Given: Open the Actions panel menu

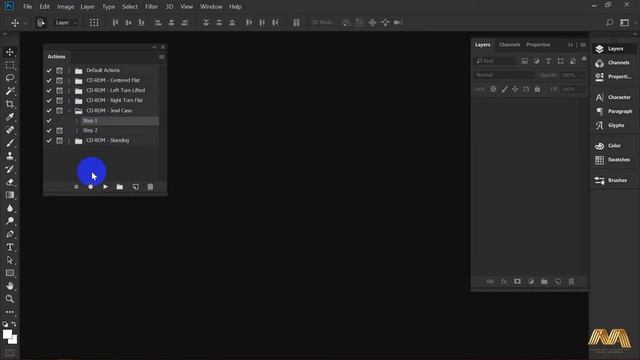Looking at the screenshot, I should click(x=162, y=57).
